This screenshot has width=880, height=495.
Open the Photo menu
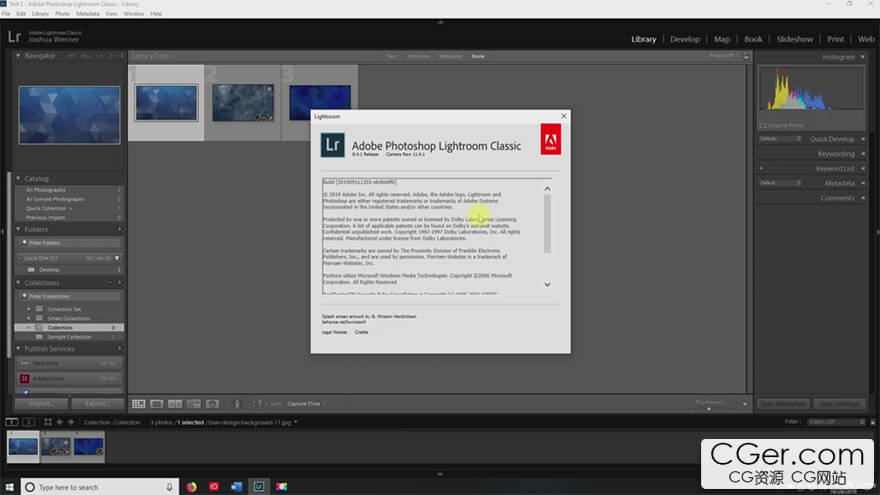click(x=62, y=13)
